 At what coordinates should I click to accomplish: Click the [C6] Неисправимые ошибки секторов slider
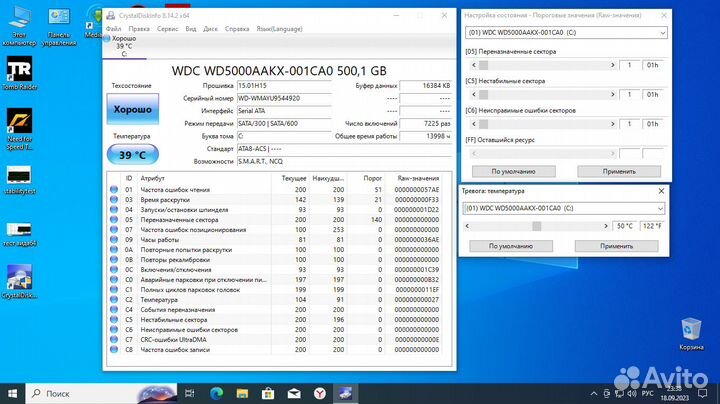(x=543, y=124)
